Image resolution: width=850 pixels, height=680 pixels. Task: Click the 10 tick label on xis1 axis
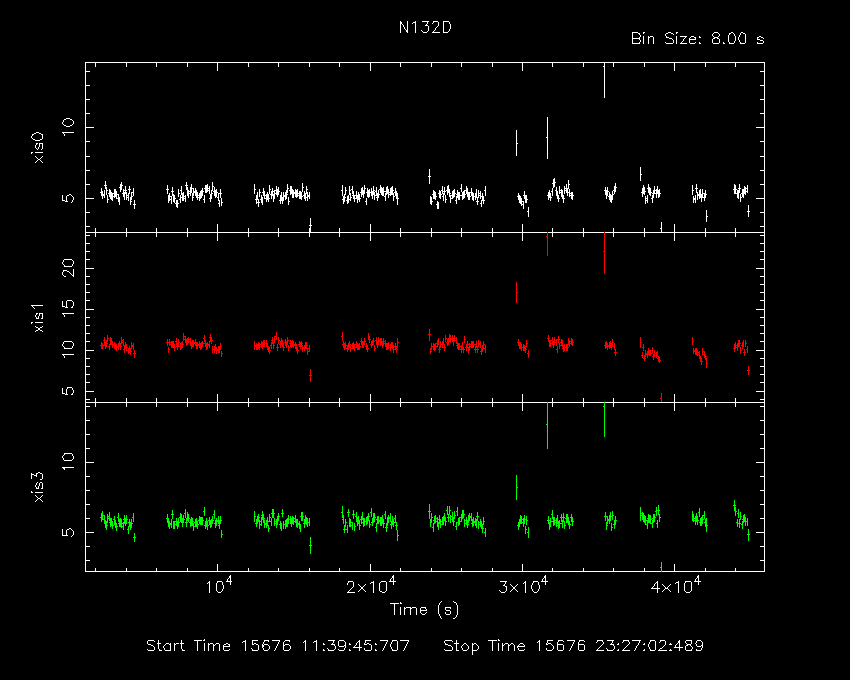point(68,350)
